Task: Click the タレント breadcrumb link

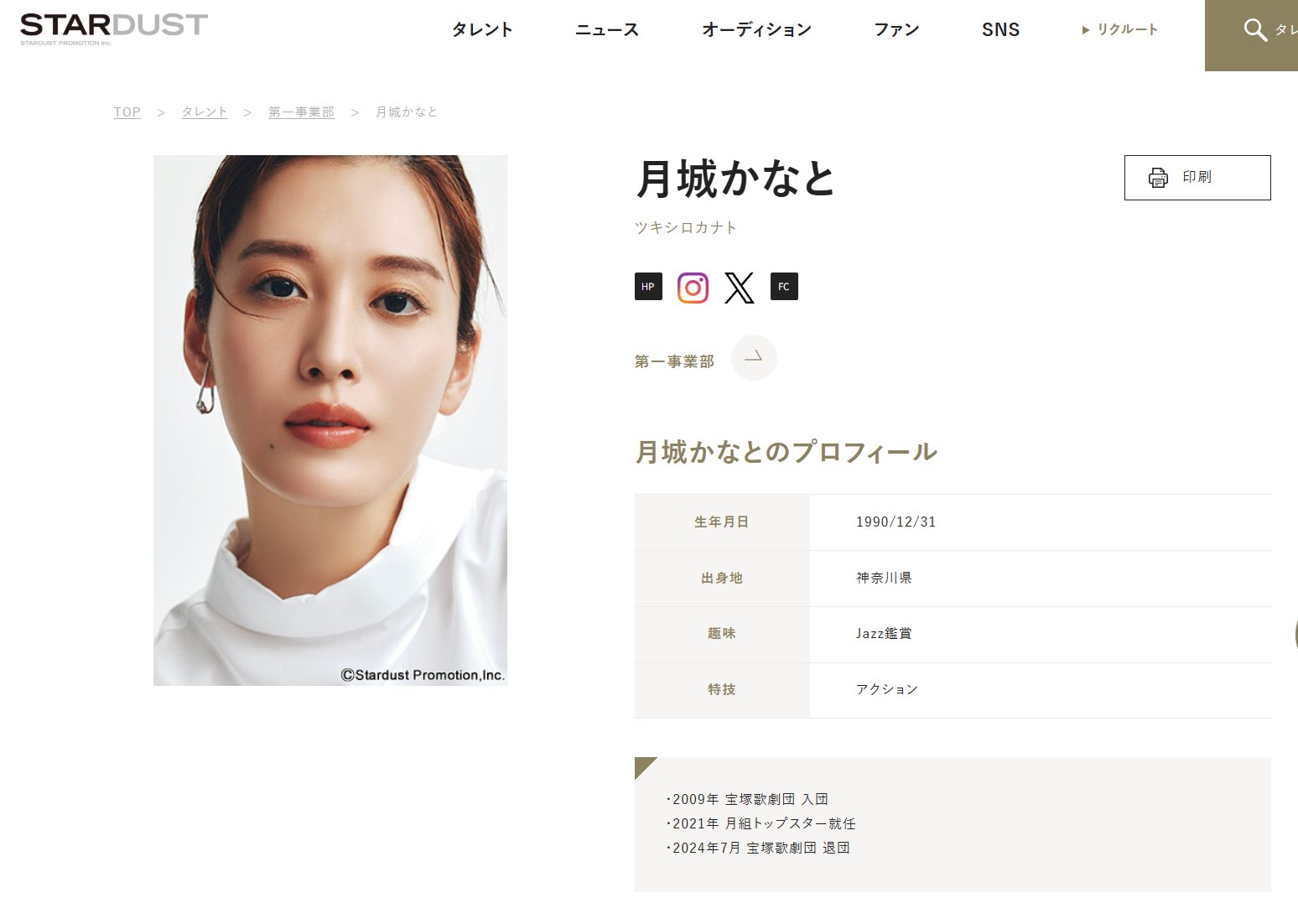Action: (x=205, y=112)
